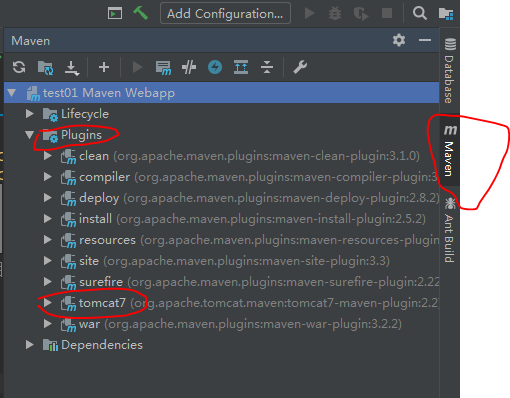The width and height of the screenshot is (510, 398).
Task: Expand the compiler plugin
Action: [48, 177]
